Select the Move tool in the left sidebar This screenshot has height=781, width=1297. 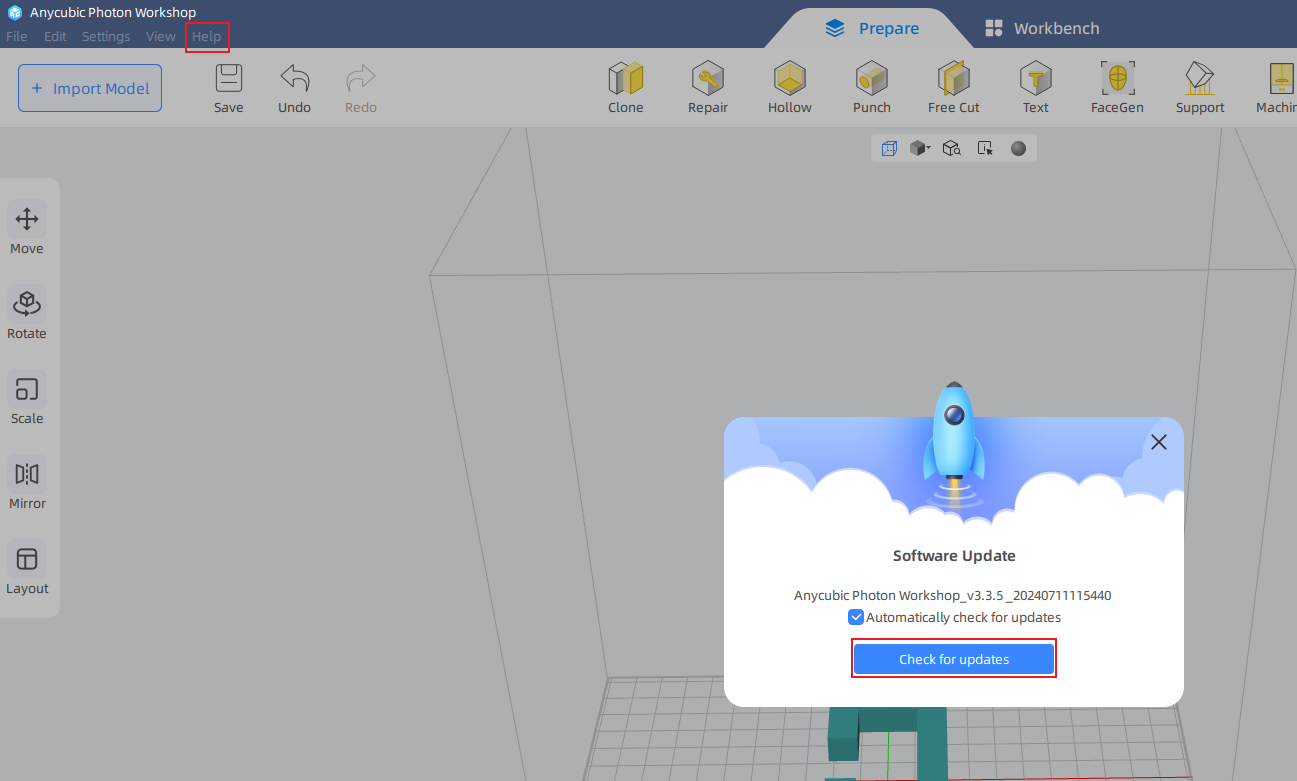pyautogui.click(x=27, y=229)
